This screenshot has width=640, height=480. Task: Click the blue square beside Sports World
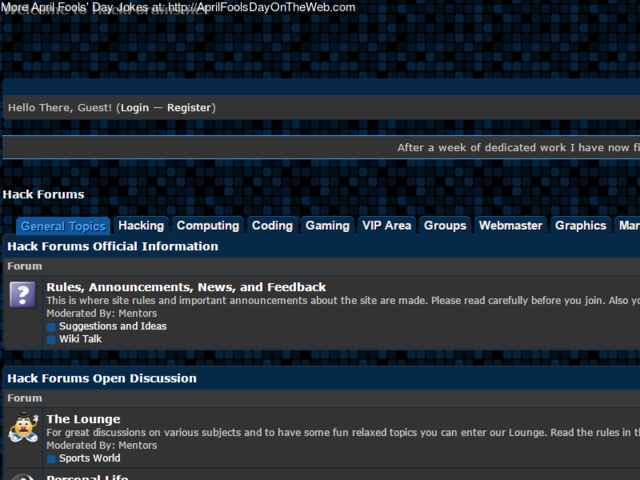click(x=51, y=459)
